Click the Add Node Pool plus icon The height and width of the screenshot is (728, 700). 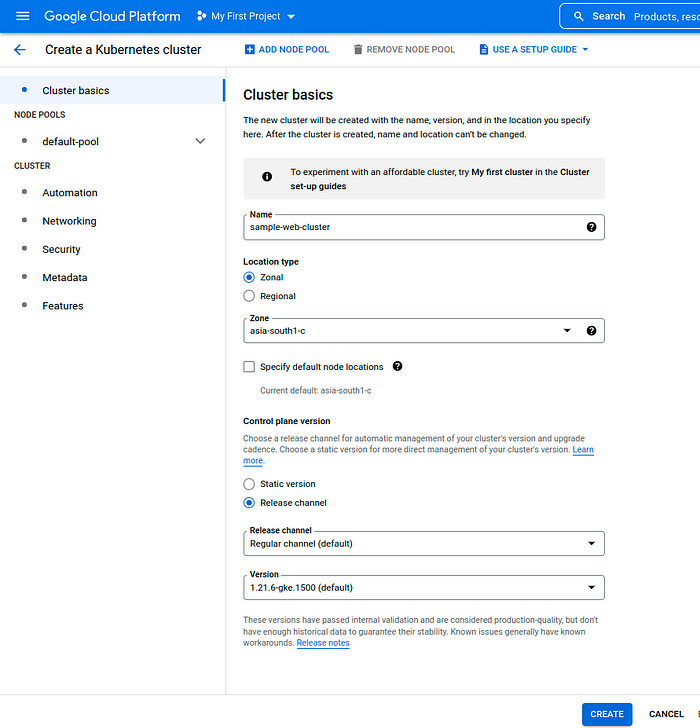point(249,49)
